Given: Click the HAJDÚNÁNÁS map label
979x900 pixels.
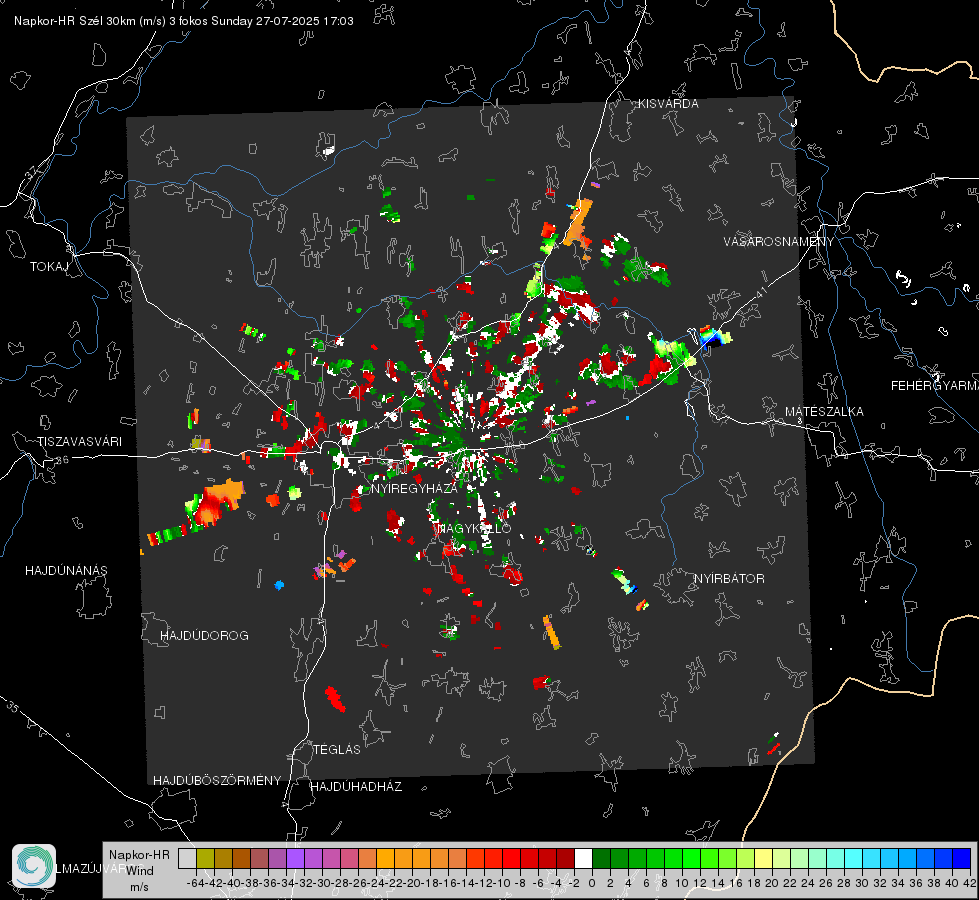Looking at the screenshot, I should [66, 571].
